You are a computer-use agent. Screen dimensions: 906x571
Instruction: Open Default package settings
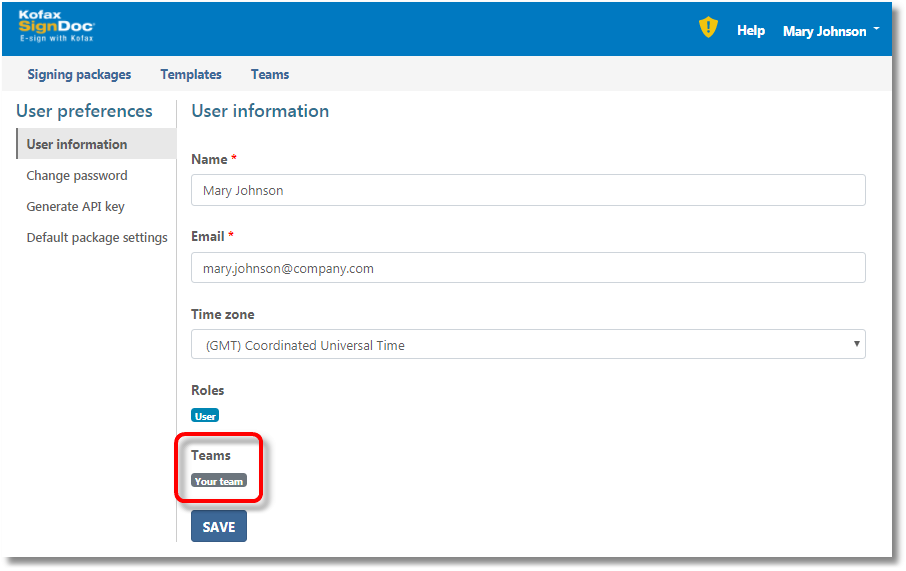point(97,237)
